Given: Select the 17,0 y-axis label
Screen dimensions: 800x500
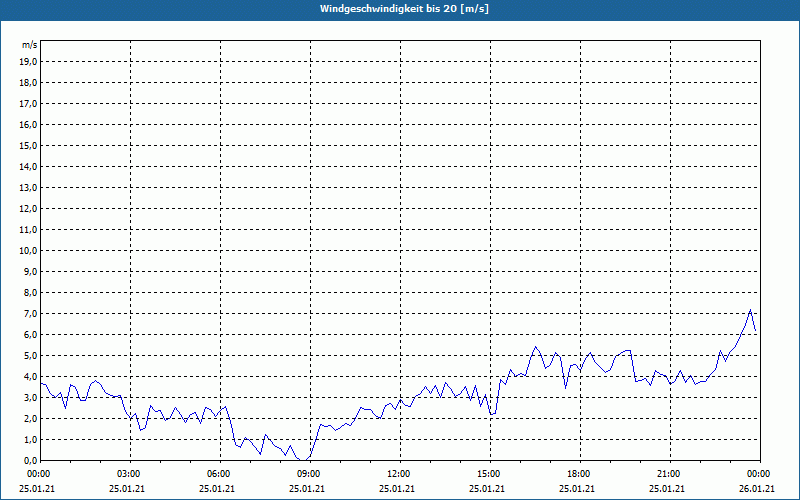Looking at the screenshot, I should 29,104.
